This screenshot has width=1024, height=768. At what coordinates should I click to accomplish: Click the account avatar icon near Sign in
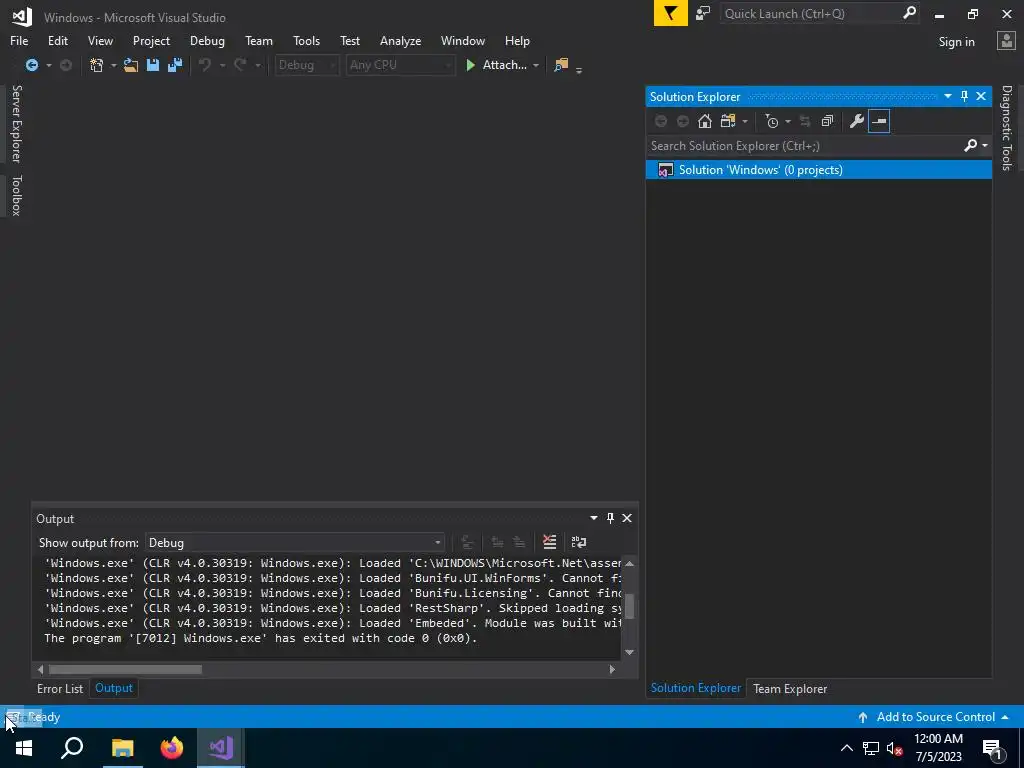pyautogui.click(x=1006, y=41)
